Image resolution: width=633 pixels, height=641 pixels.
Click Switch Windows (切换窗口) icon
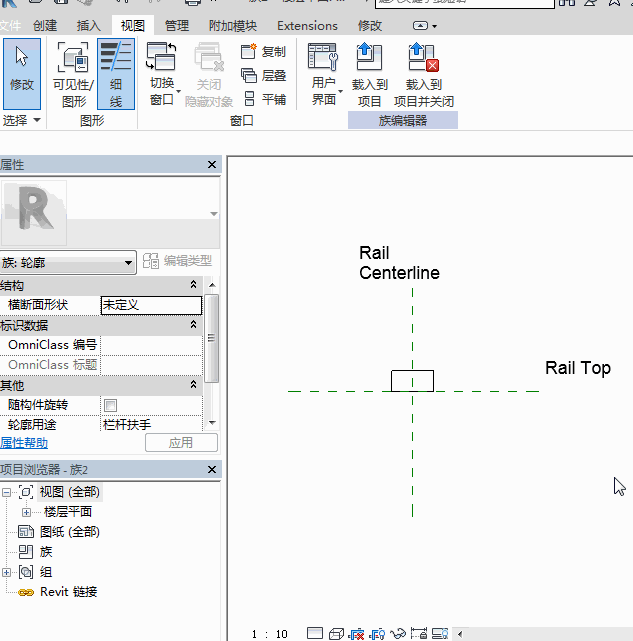coord(162,58)
